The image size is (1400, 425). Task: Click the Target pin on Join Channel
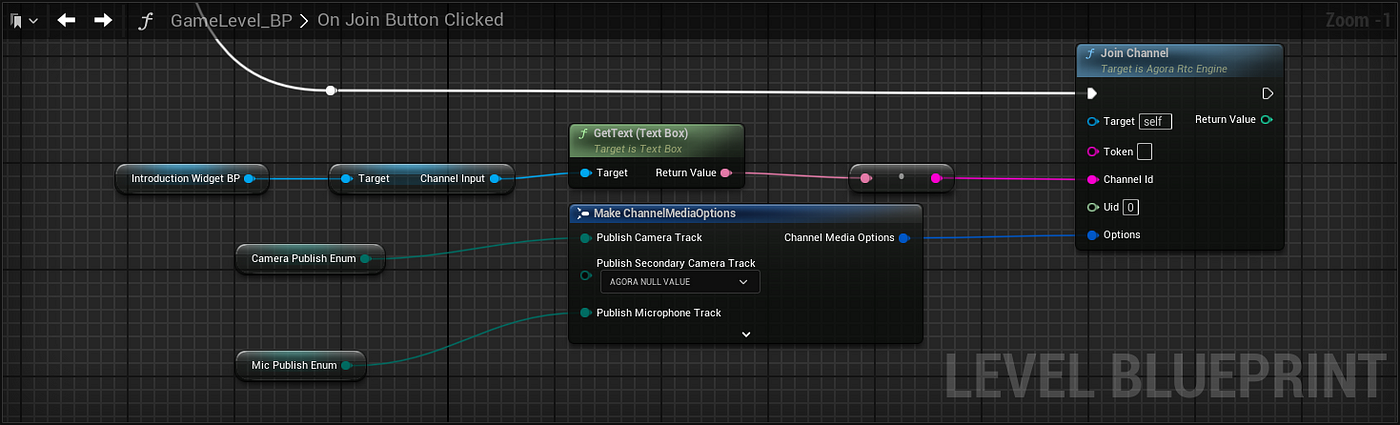coord(1092,121)
